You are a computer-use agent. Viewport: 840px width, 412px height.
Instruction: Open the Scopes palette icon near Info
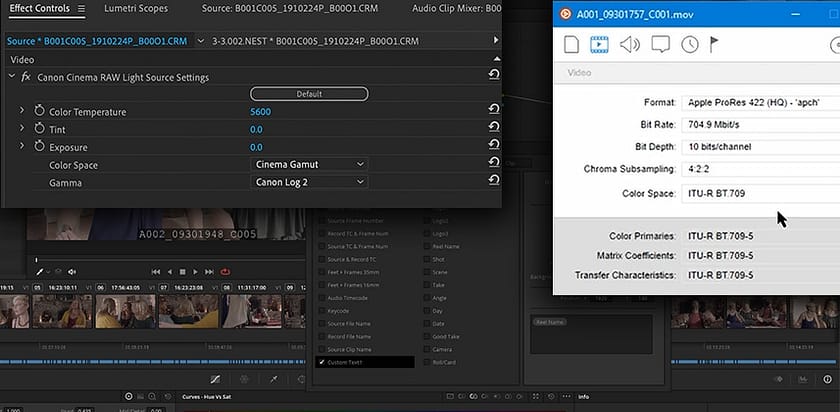click(804, 379)
